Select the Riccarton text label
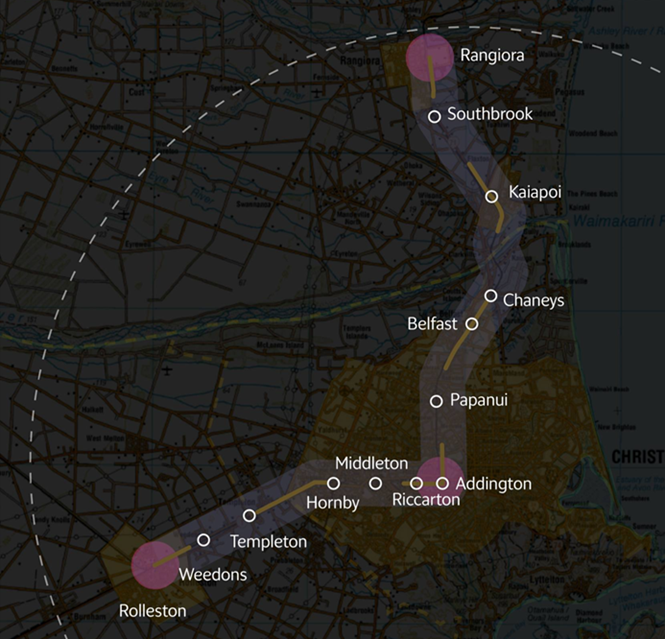This screenshot has width=665, height=639. click(426, 500)
